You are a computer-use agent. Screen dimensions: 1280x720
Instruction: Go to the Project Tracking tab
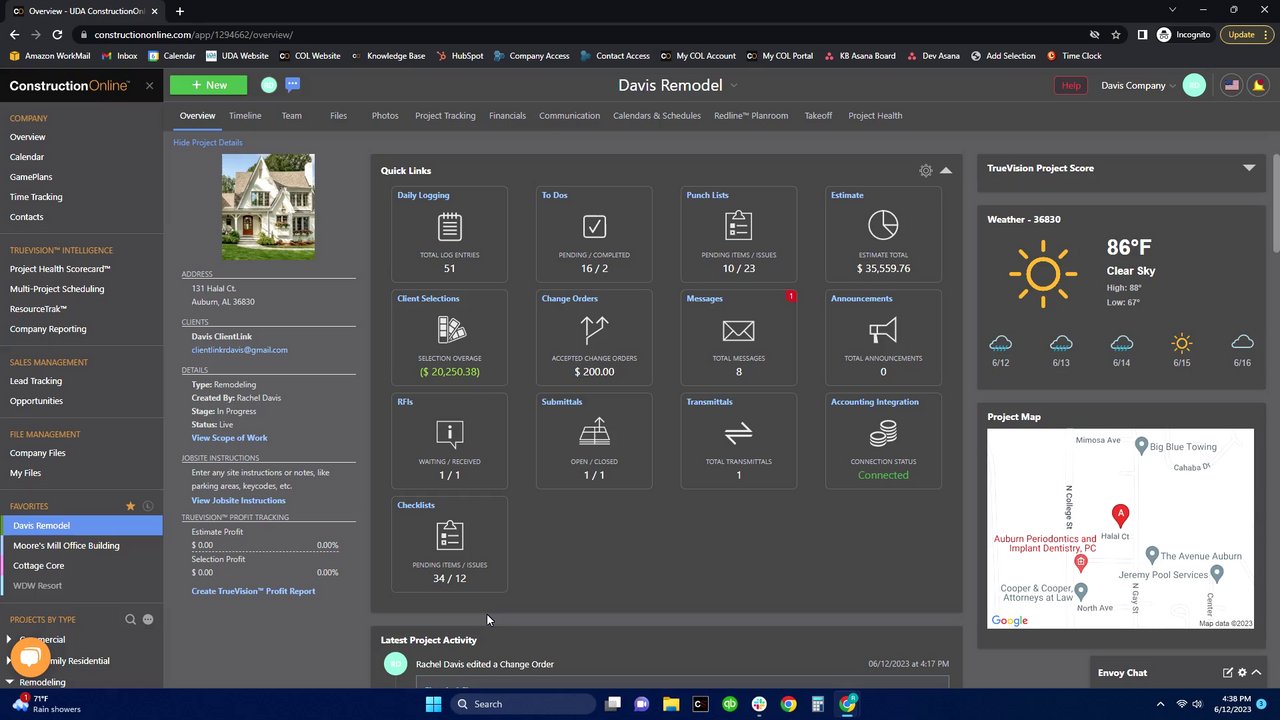point(445,116)
